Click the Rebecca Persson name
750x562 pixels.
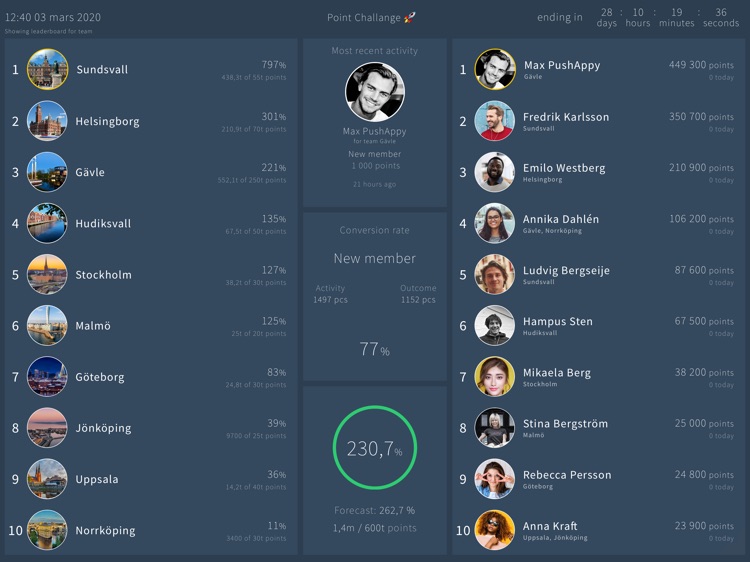567,475
